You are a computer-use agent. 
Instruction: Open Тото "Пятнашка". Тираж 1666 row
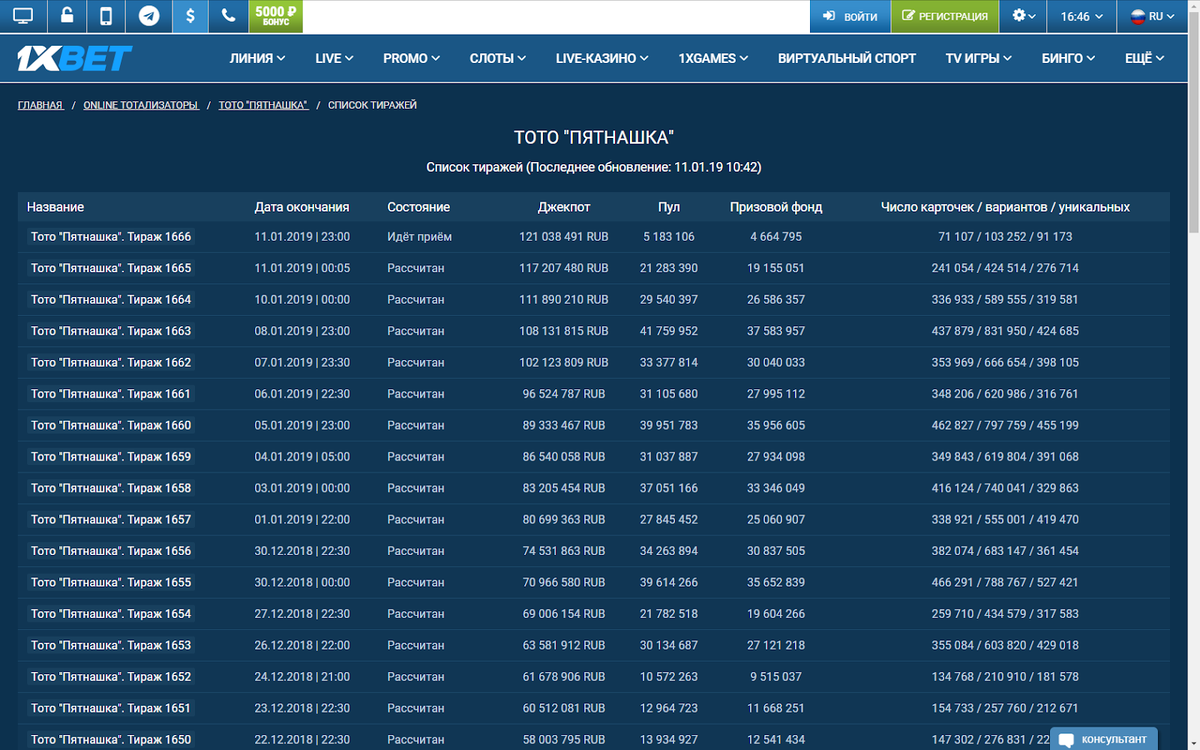coord(593,237)
